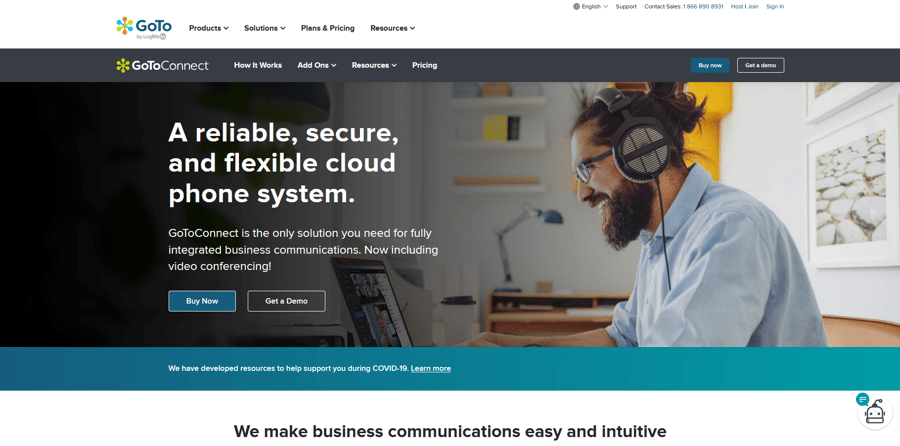Open Add Ons dropdown in GoToConnect bar
This screenshot has height=446, width=900.
317,65
